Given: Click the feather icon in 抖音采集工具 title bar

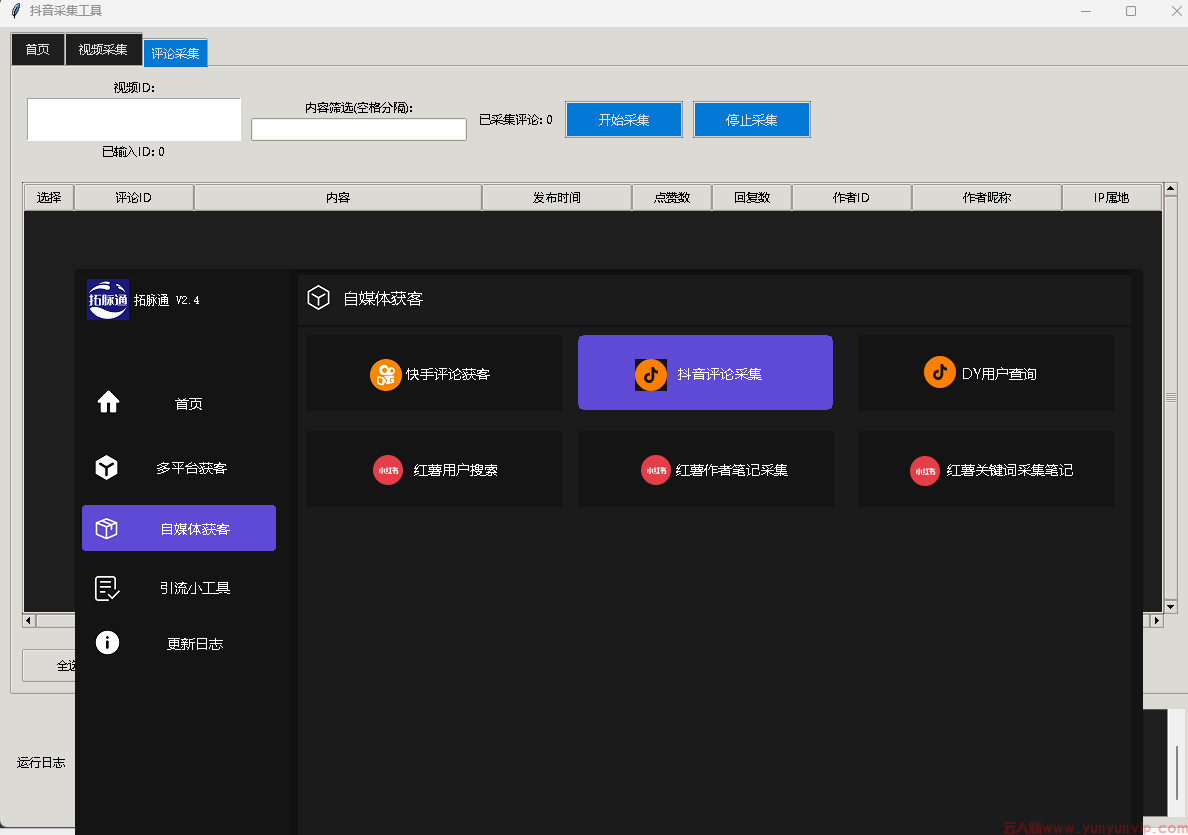Looking at the screenshot, I should [15, 11].
